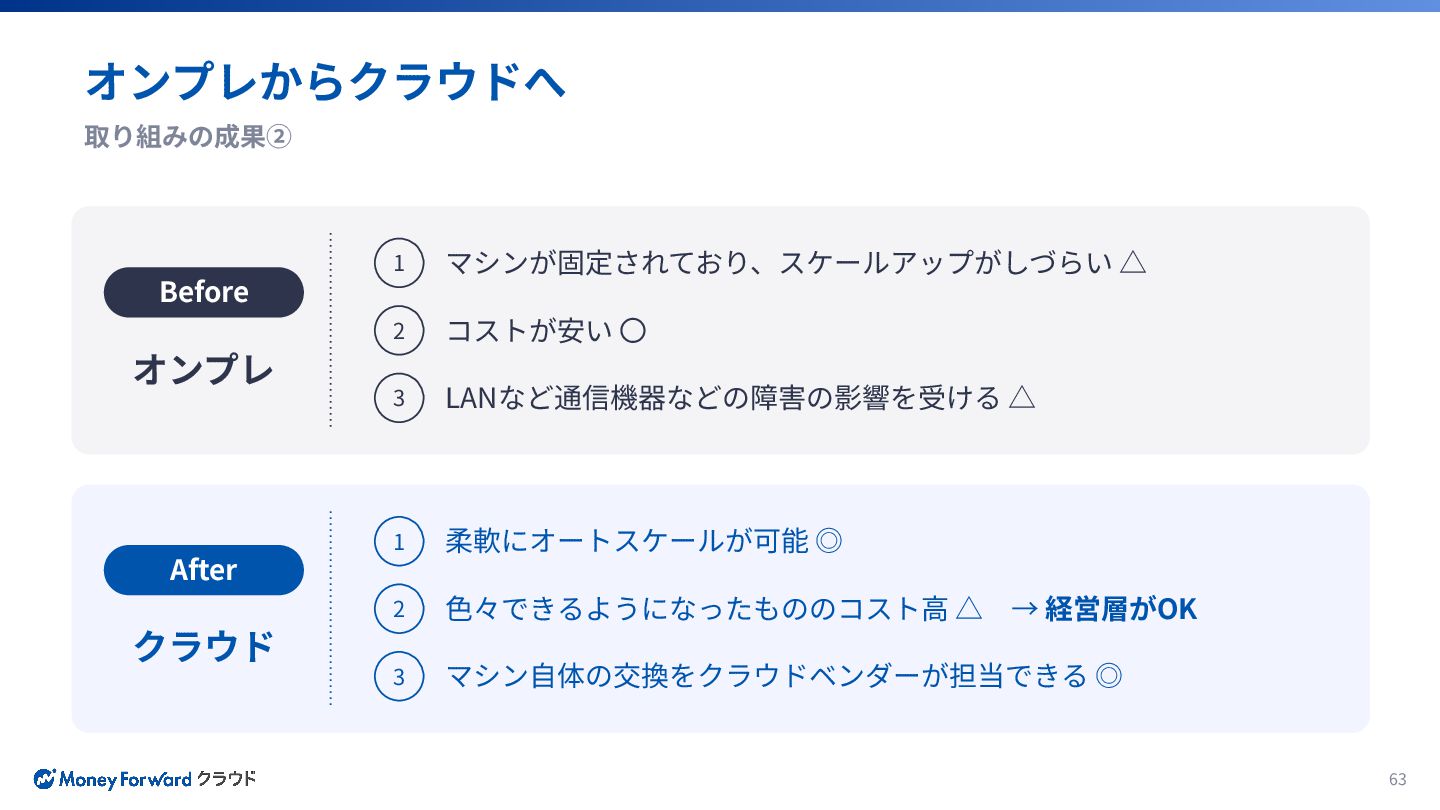The image size is (1440, 810).
Task: Click slide title オンプレからクラウドへ
Action: pos(326,81)
